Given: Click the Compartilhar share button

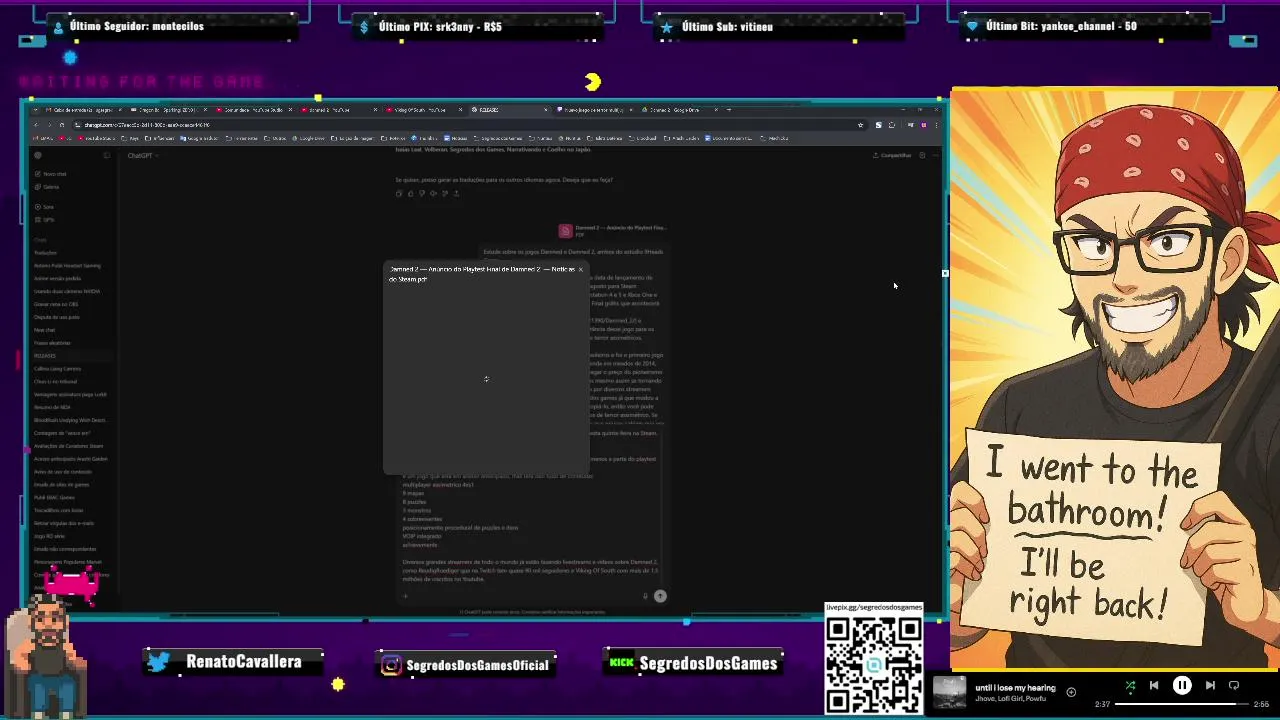Looking at the screenshot, I should 892,155.
